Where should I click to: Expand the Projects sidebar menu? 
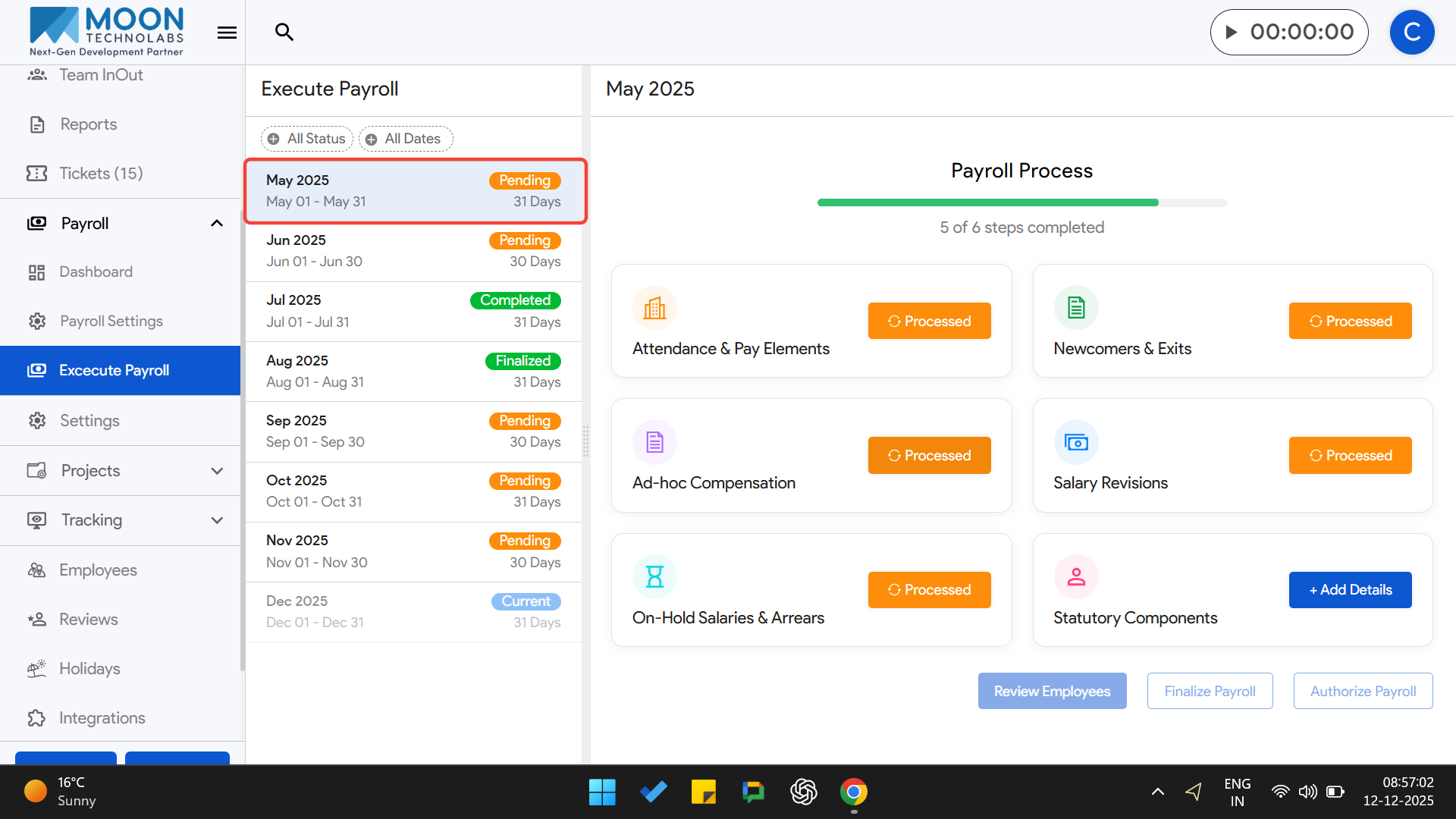[217, 471]
